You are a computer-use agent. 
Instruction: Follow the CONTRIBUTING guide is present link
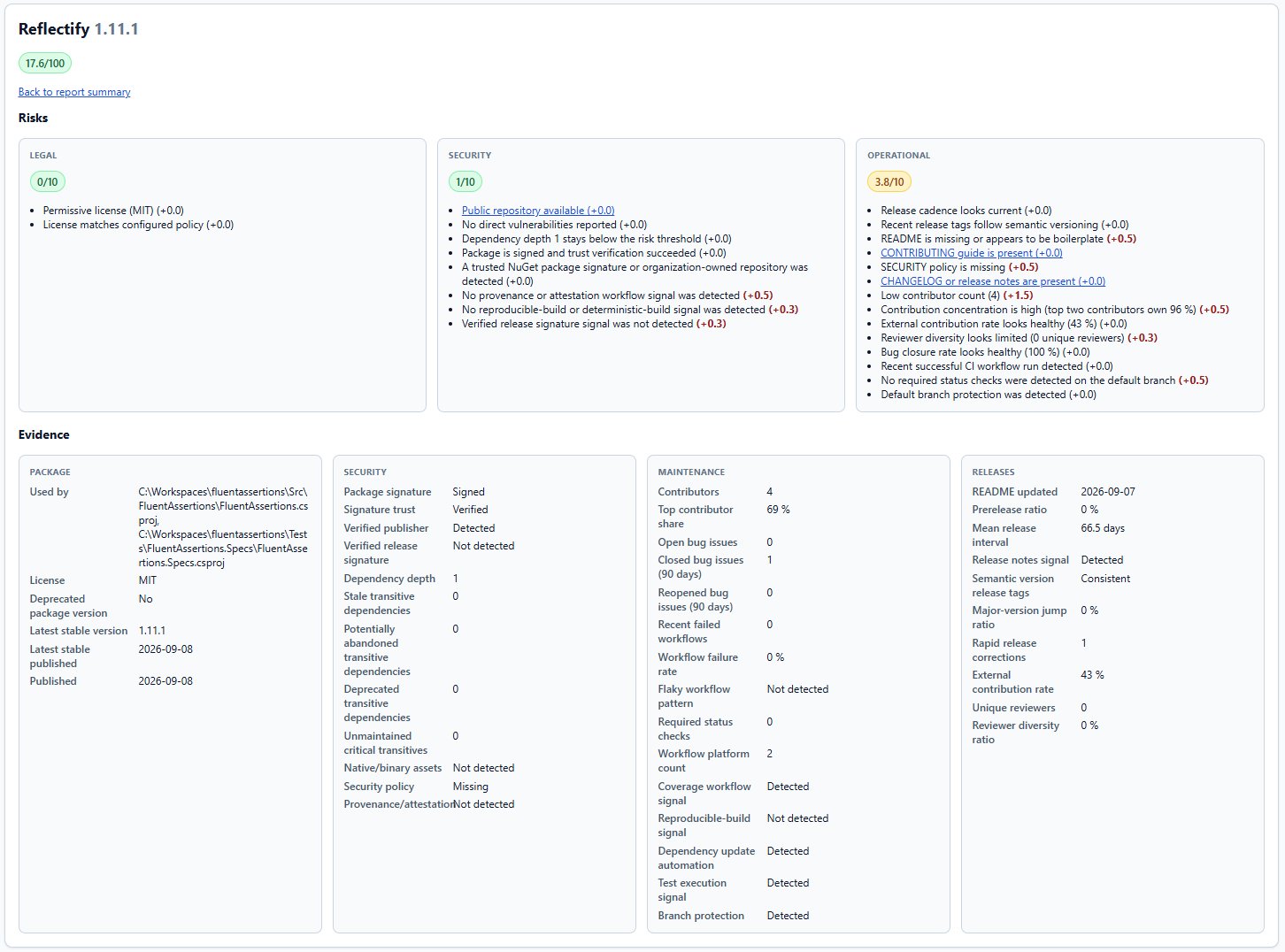tap(972, 253)
